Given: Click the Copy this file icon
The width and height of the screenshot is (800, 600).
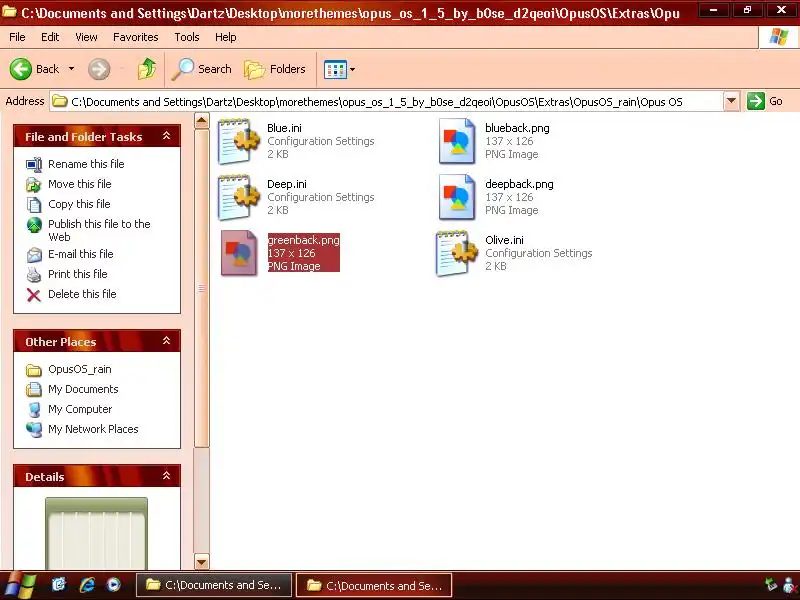Looking at the screenshot, I should coord(34,204).
